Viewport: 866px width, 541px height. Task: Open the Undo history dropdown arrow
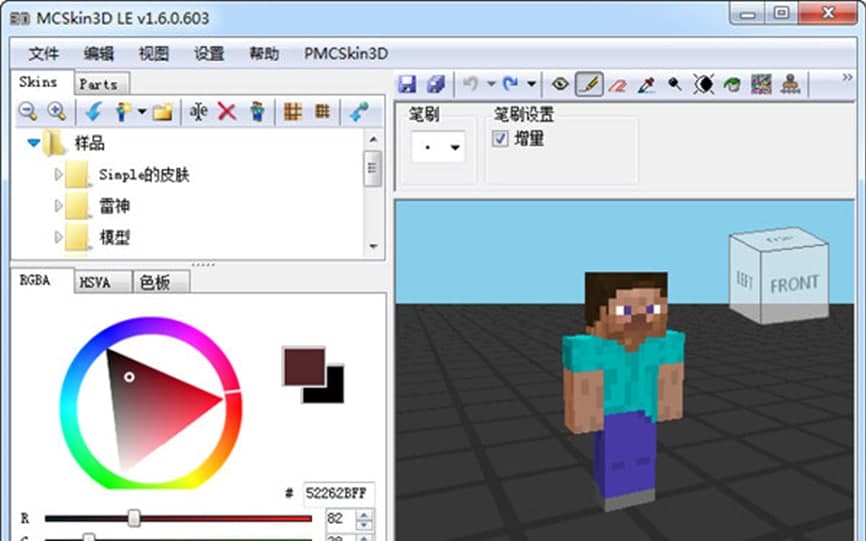point(491,84)
